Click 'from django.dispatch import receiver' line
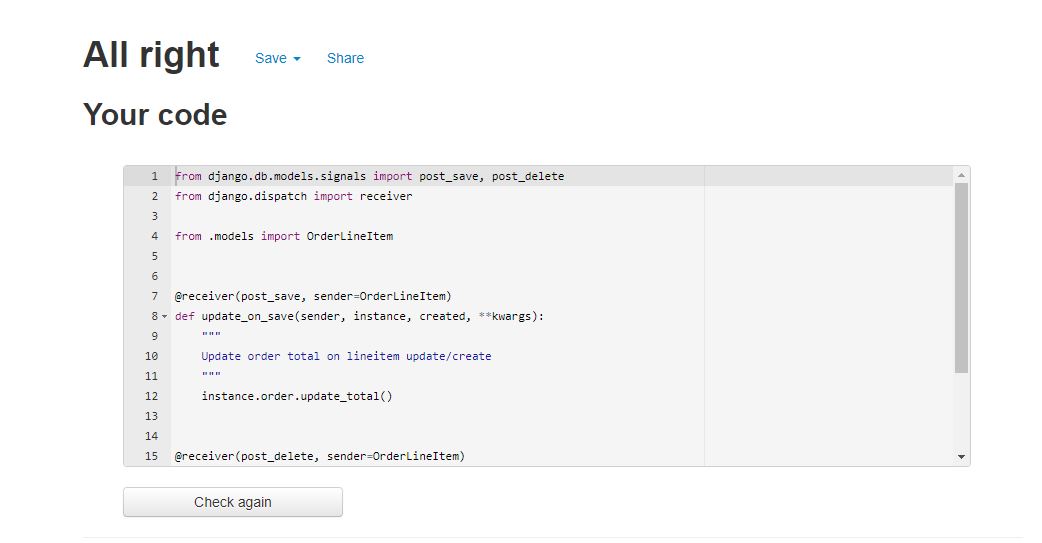The height and width of the screenshot is (543, 1042). click(x=294, y=196)
